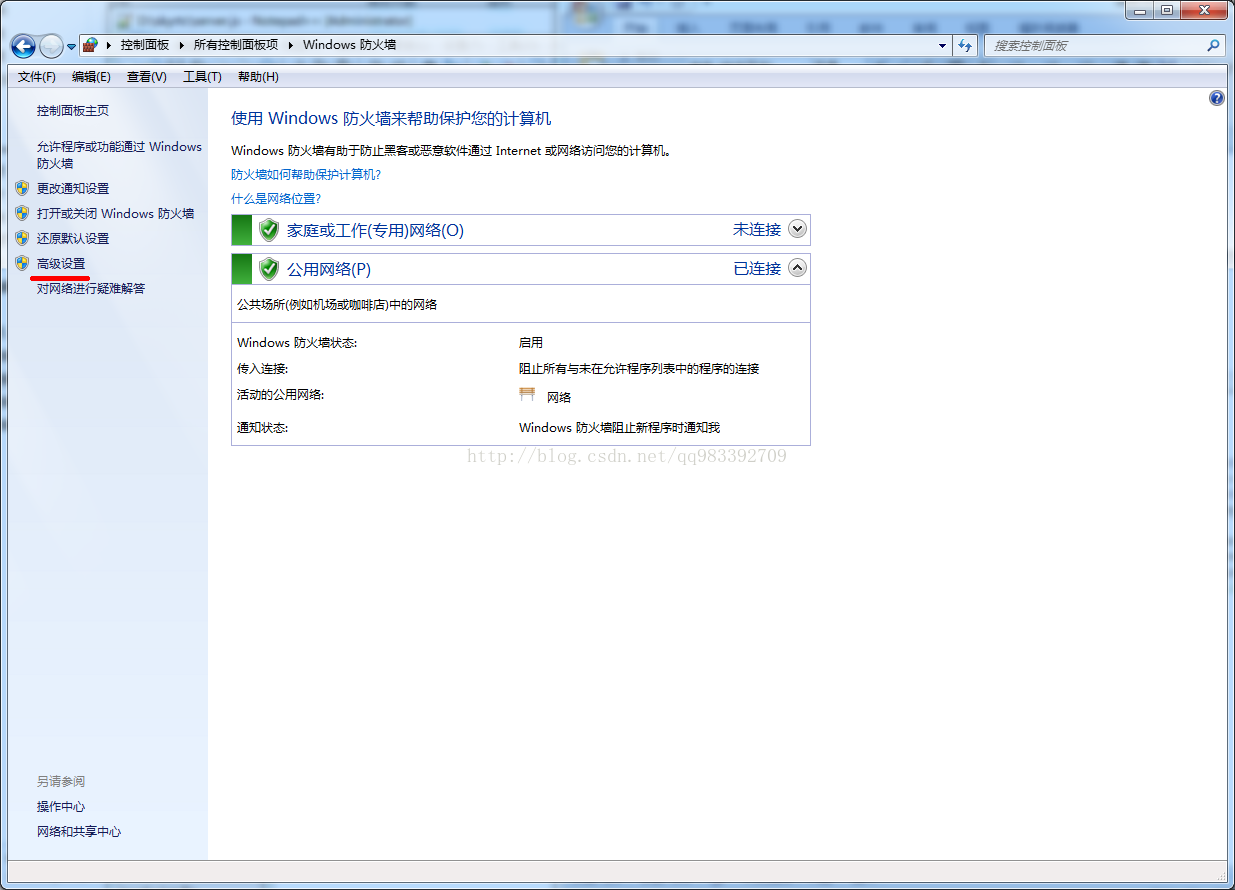The width and height of the screenshot is (1235, 890).
Task: Close the Windows 防火墙 window
Action: (x=1203, y=10)
